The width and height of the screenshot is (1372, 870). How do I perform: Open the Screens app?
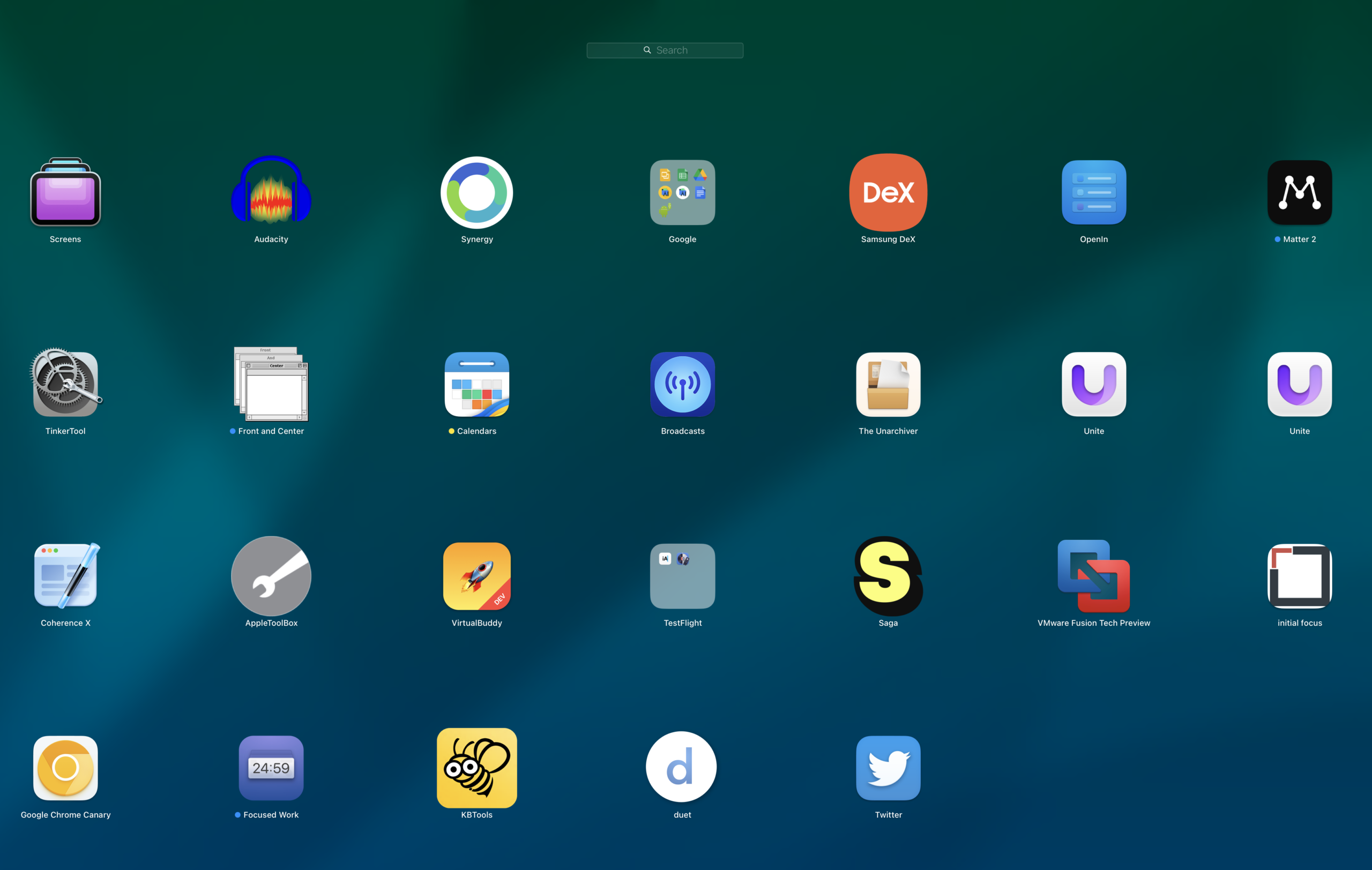[x=65, y=192]
